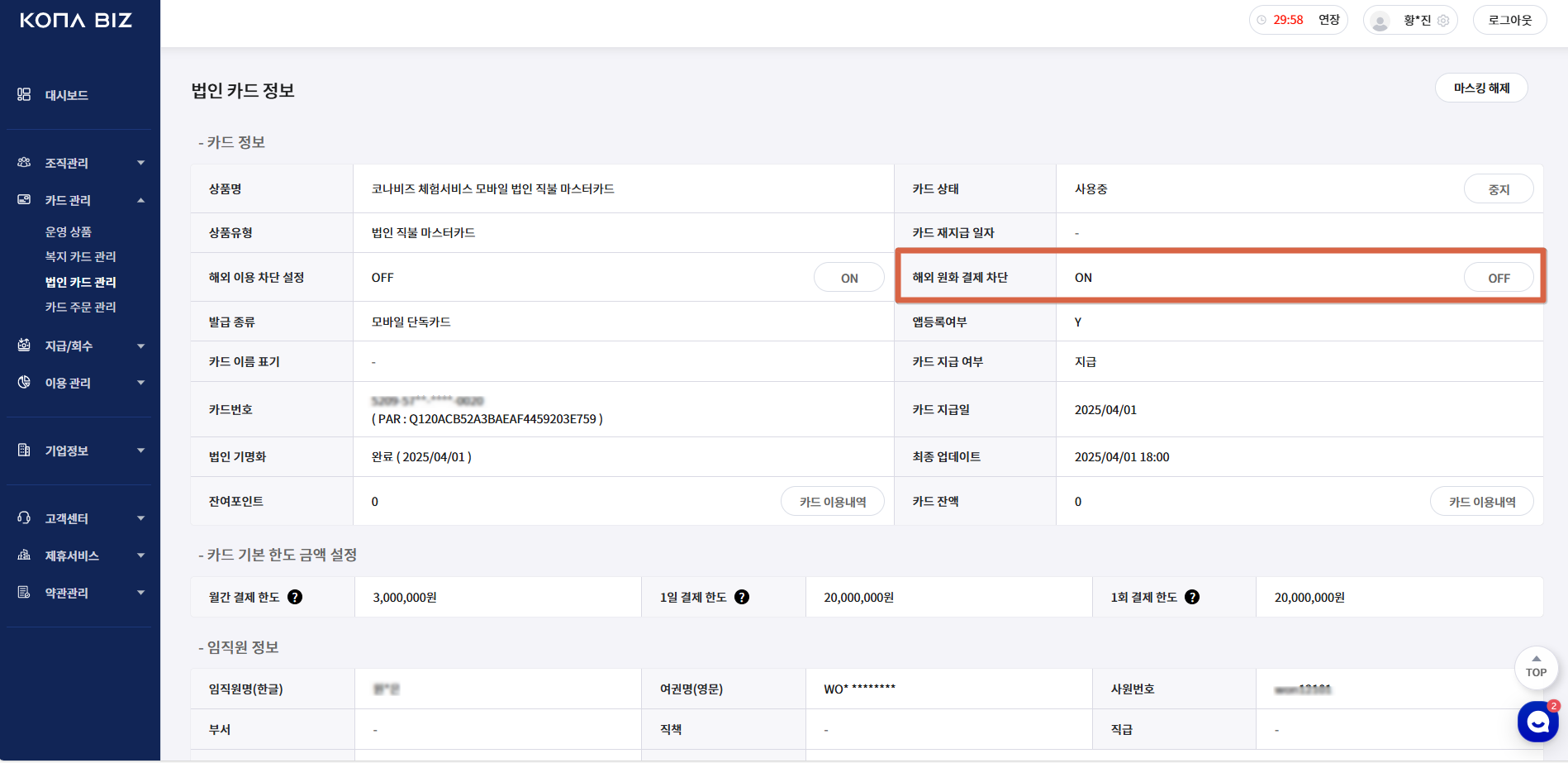This screenshot has width=1568, height=763.
Task: Expand the 지급/회수 menu arrow
Action: coord(141,346)
